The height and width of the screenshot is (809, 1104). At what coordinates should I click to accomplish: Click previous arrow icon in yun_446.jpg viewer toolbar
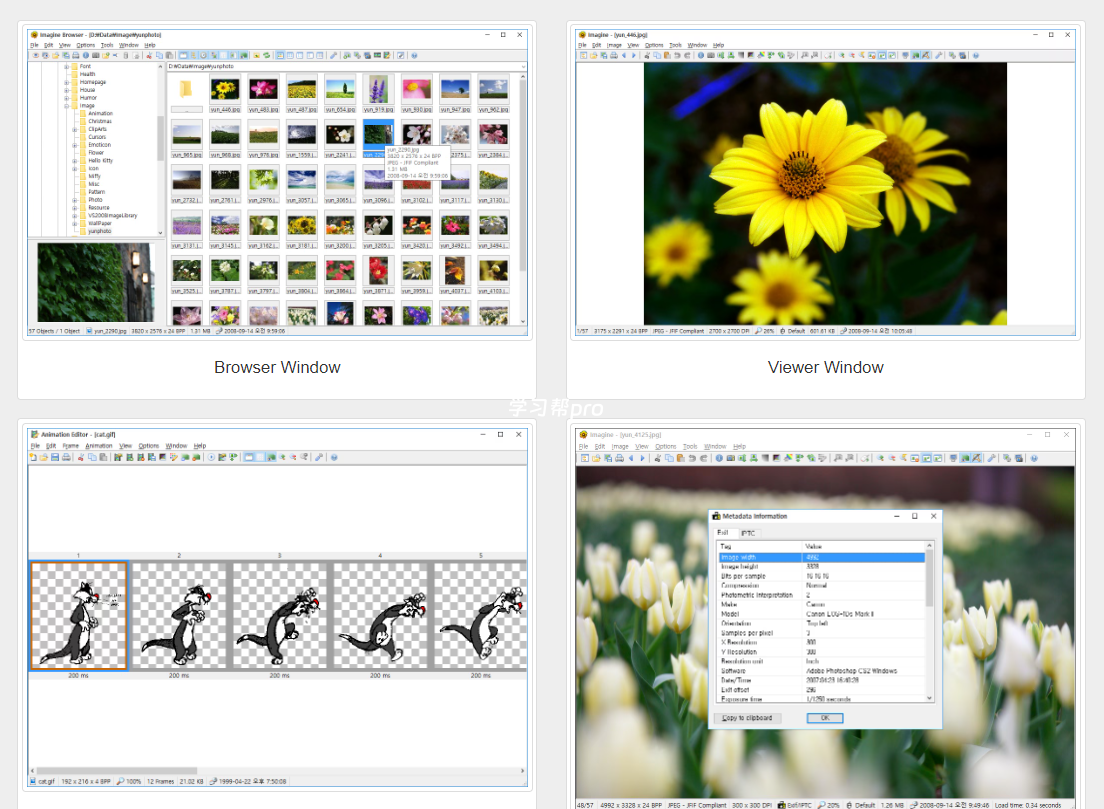coord(624,55)
